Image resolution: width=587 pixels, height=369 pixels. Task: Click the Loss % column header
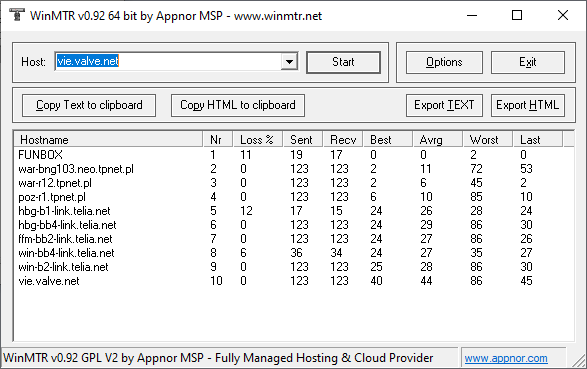[x=258, y=140]
